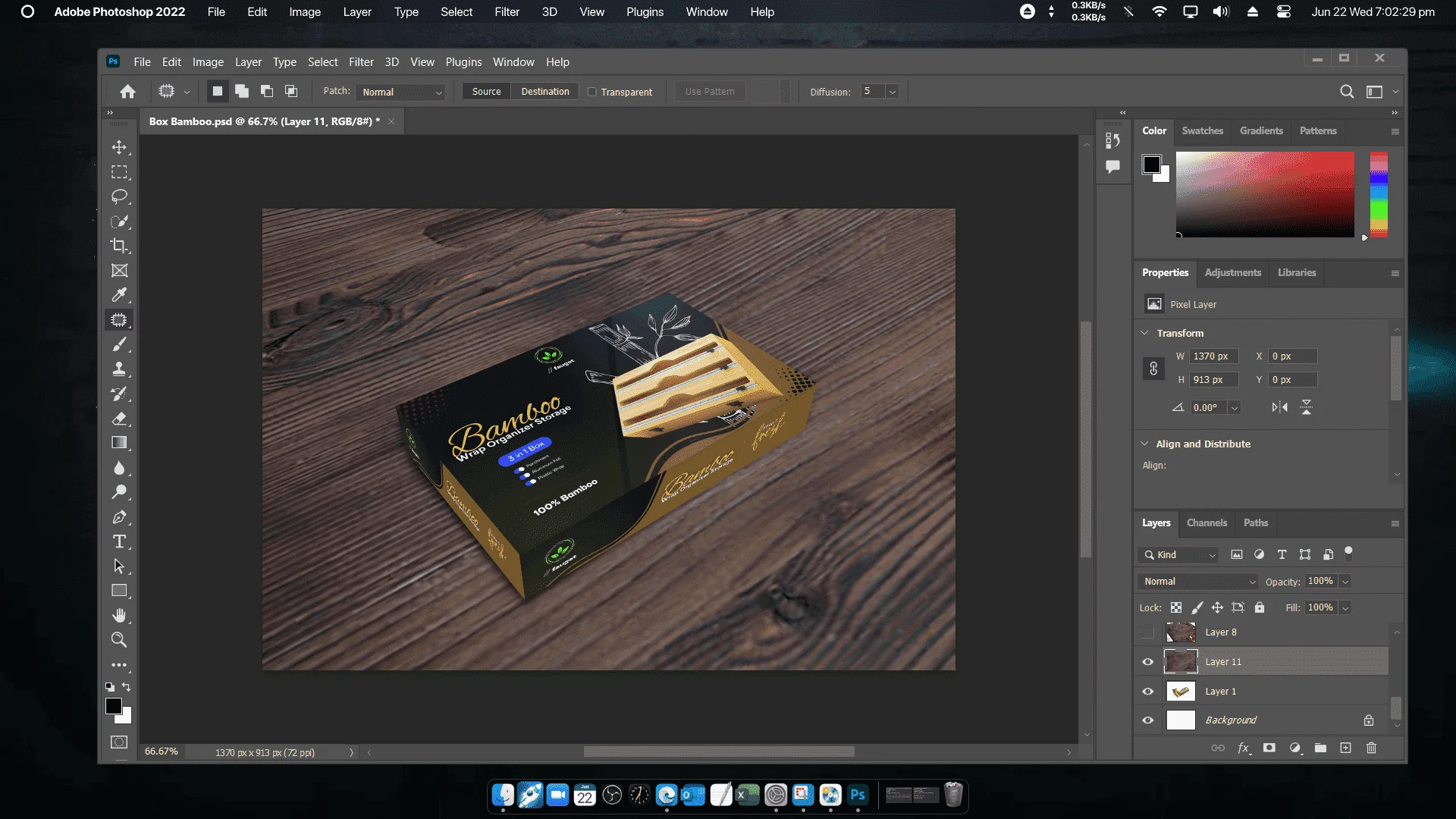
Task: Open the layer blend mode dropdown
Action: [1199, 582]
